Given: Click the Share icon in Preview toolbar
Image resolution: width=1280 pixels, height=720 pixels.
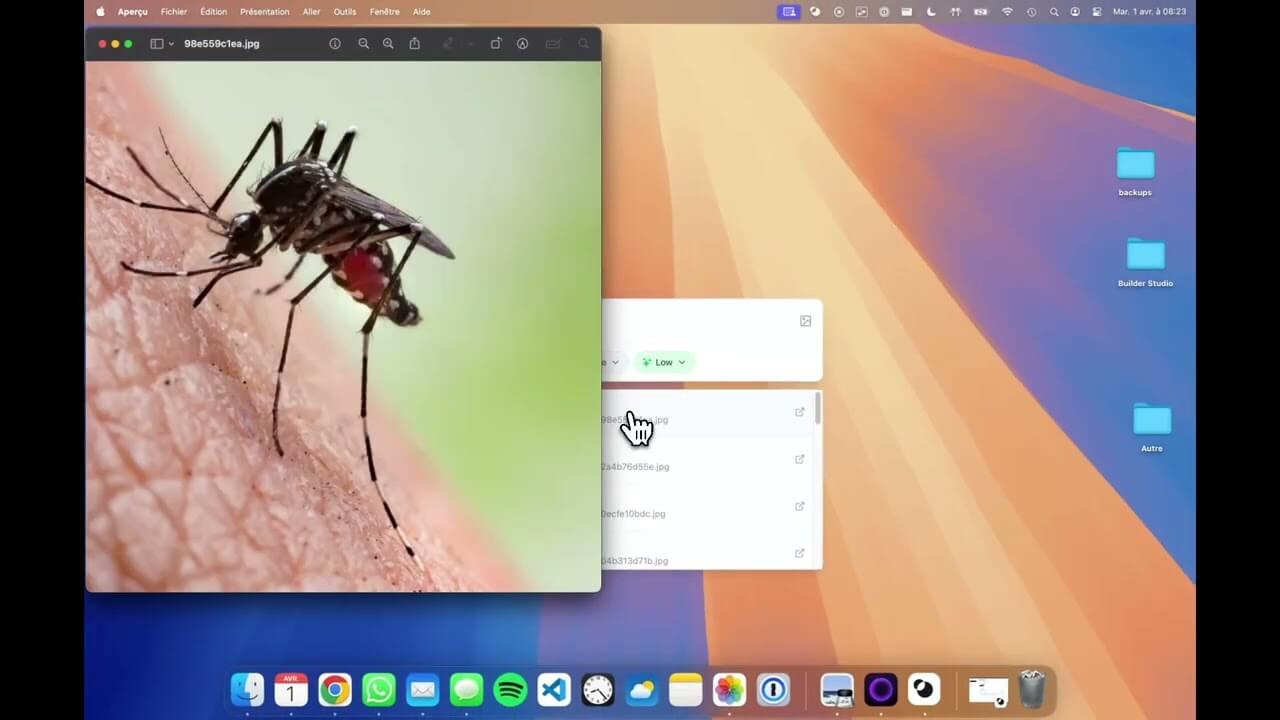Looking at the screenshot, I should (x=415, y=44).
